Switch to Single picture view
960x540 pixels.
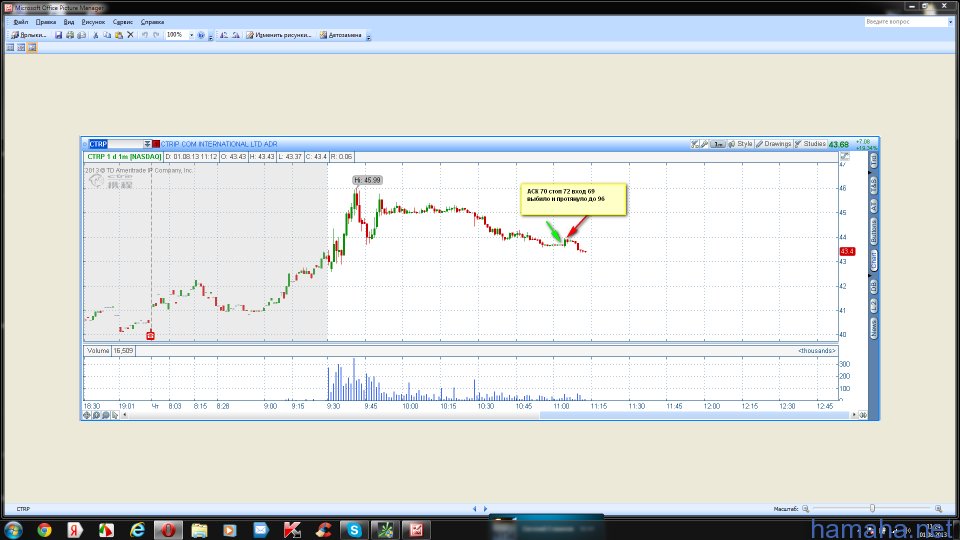pos(32,47)
